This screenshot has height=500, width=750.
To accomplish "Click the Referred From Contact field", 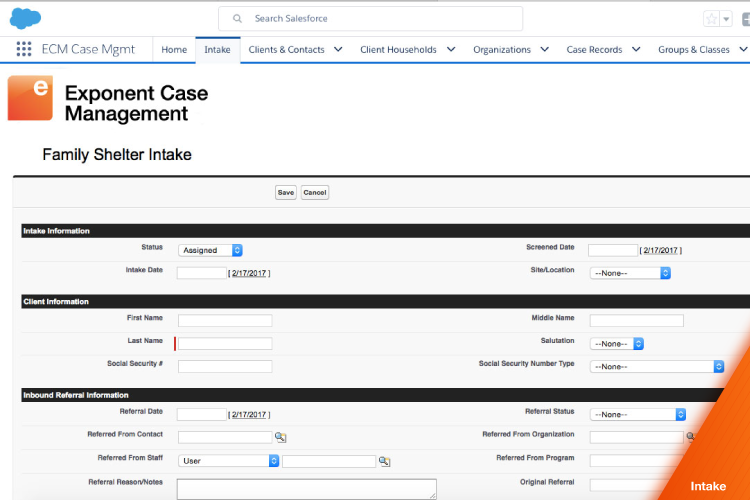I will 225,437.
